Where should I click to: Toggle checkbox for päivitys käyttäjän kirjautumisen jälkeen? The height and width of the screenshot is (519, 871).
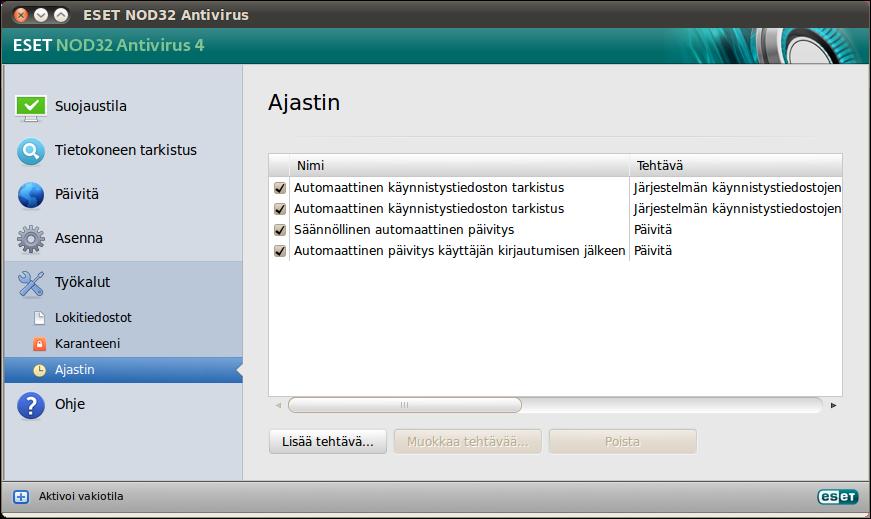coord(280,251)
